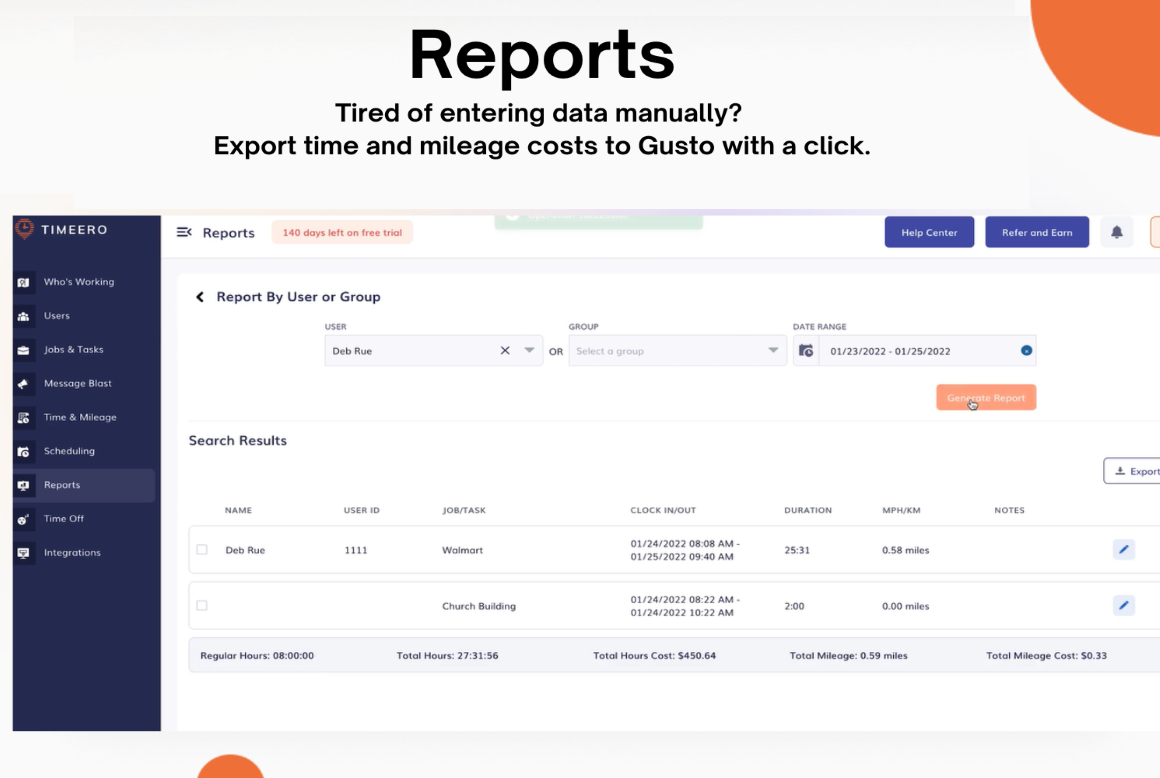Click Total Hours Cost: $450.64
Image resolution: width=1160 pixels, height=778 pixels.
654,655
